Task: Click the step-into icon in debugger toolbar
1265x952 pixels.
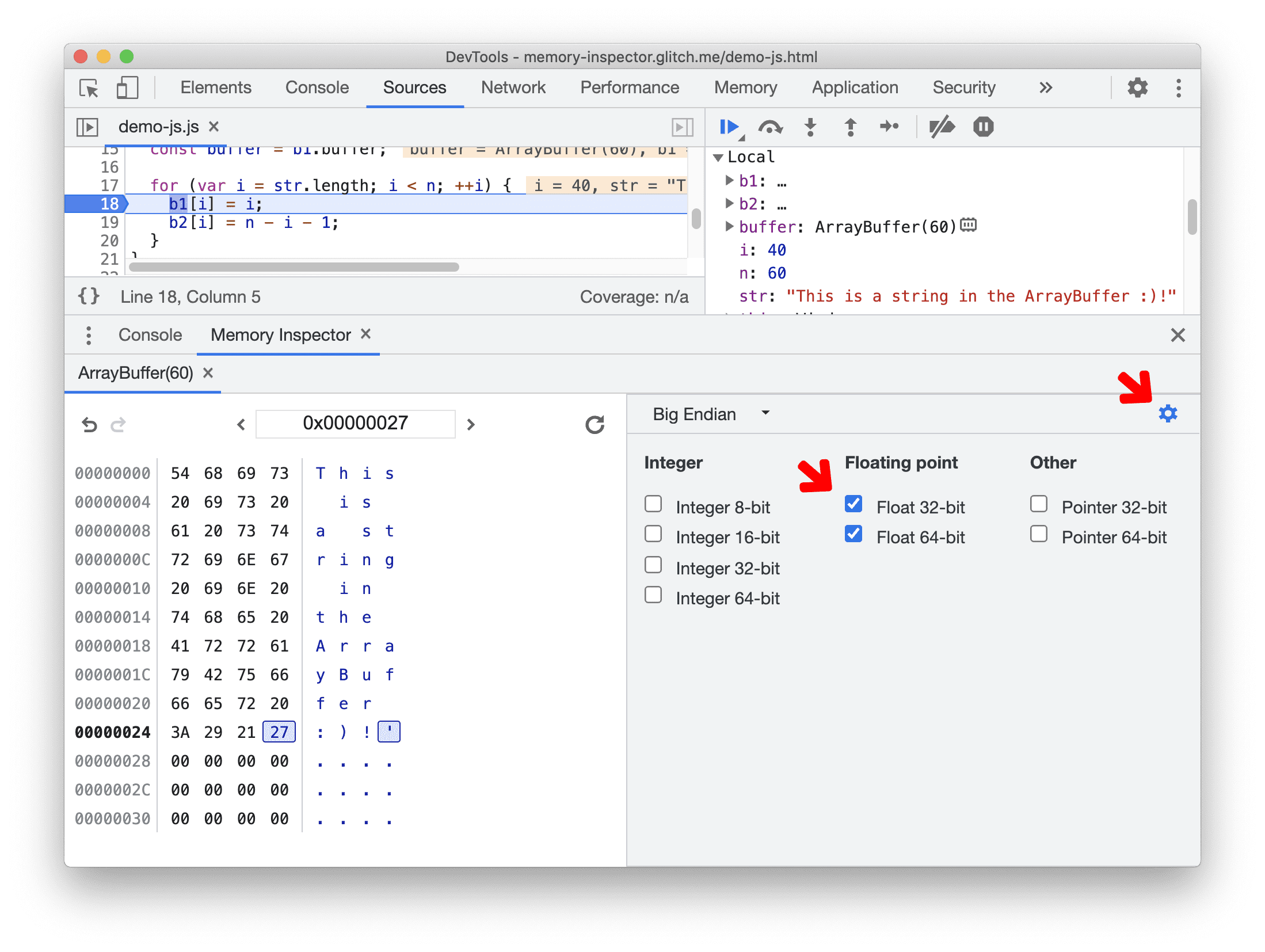Action: coord(810,128)
